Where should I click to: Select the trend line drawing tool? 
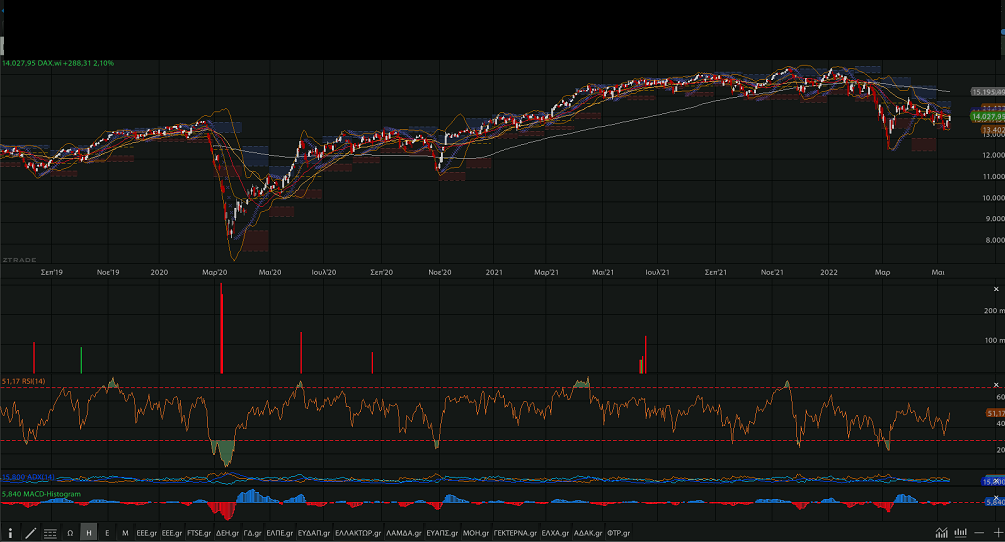point(30,532)
